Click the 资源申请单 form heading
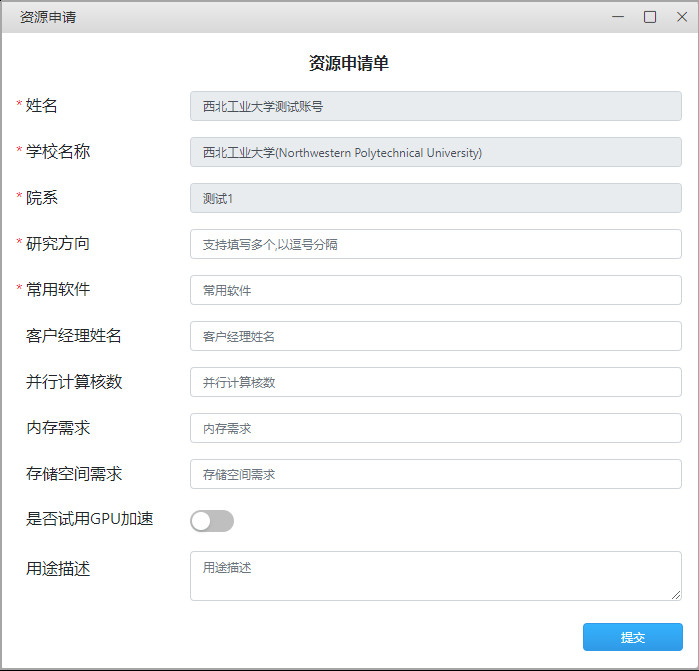 tap(349, 63)
